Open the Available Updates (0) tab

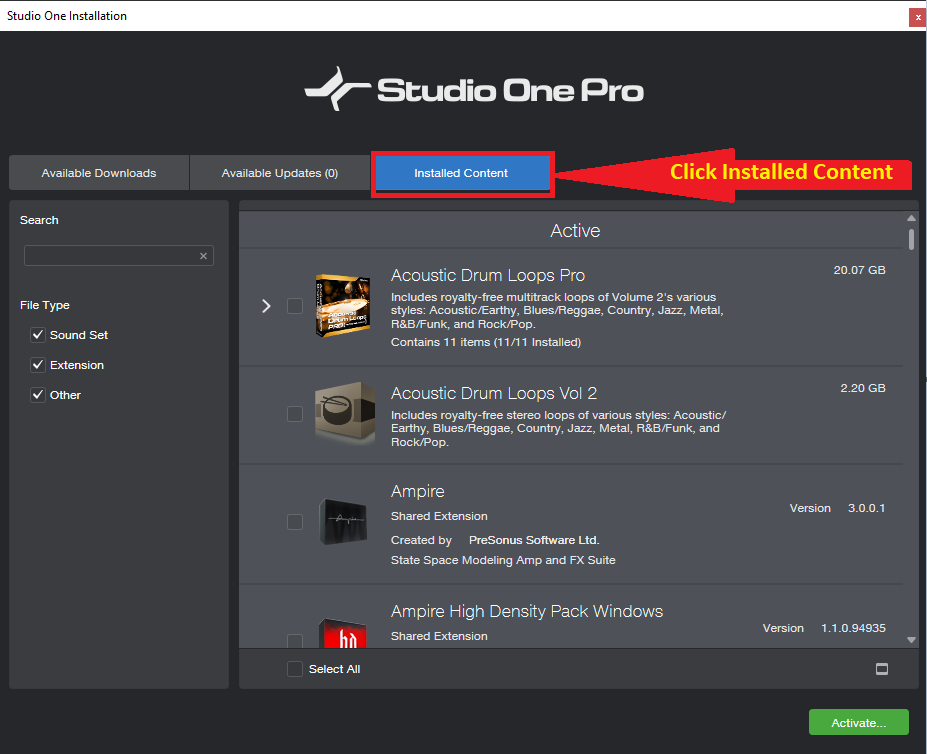tap(280, 173)
